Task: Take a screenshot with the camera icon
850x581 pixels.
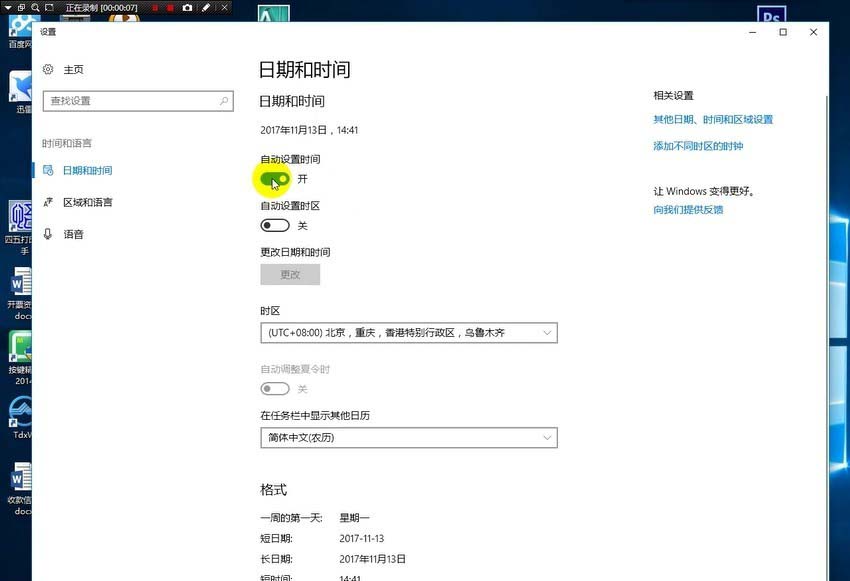Action: [x=187, y=8]
